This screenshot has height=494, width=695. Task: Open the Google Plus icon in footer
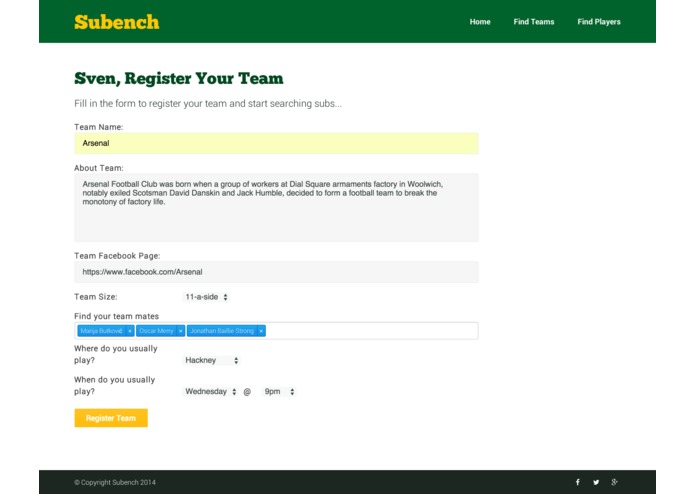pyautogui.click(x=614, y=482)
